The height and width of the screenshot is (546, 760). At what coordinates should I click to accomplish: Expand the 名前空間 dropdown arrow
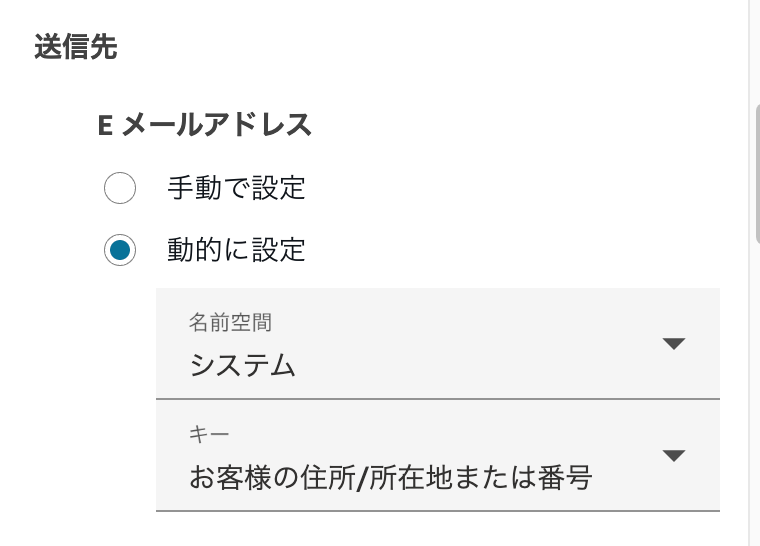point(674,344)
